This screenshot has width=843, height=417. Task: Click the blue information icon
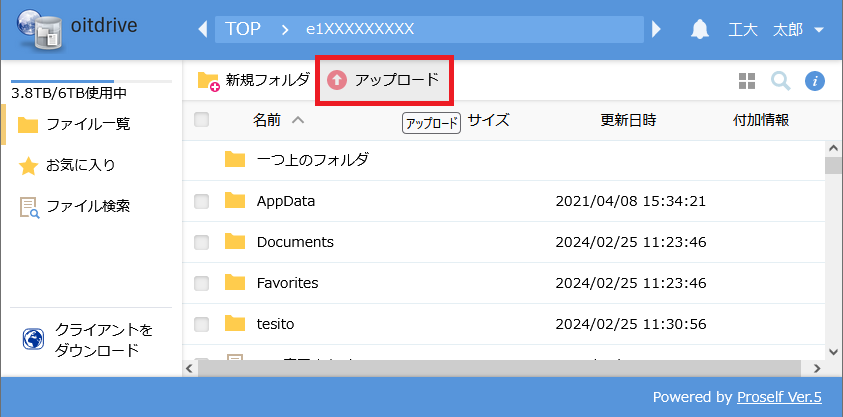pos(815,81)
